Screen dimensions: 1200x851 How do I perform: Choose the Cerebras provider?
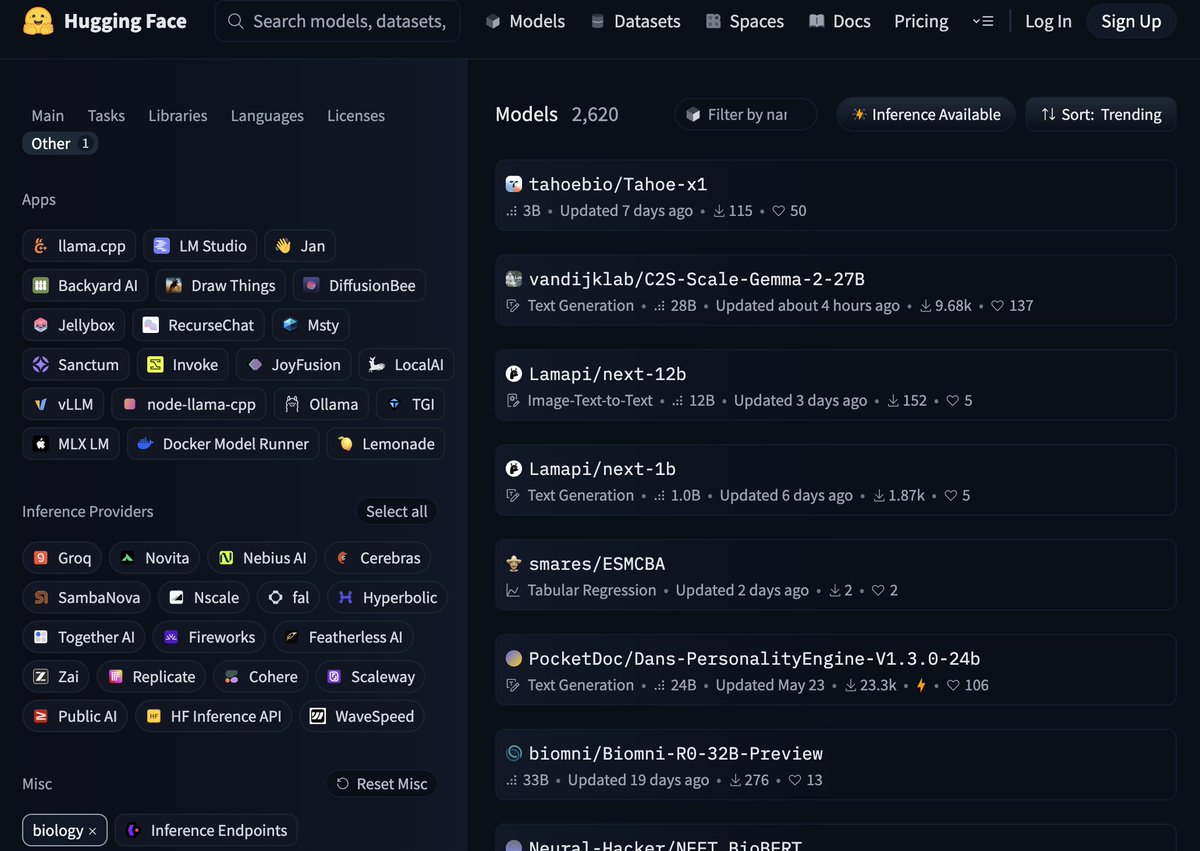(378, 558)
